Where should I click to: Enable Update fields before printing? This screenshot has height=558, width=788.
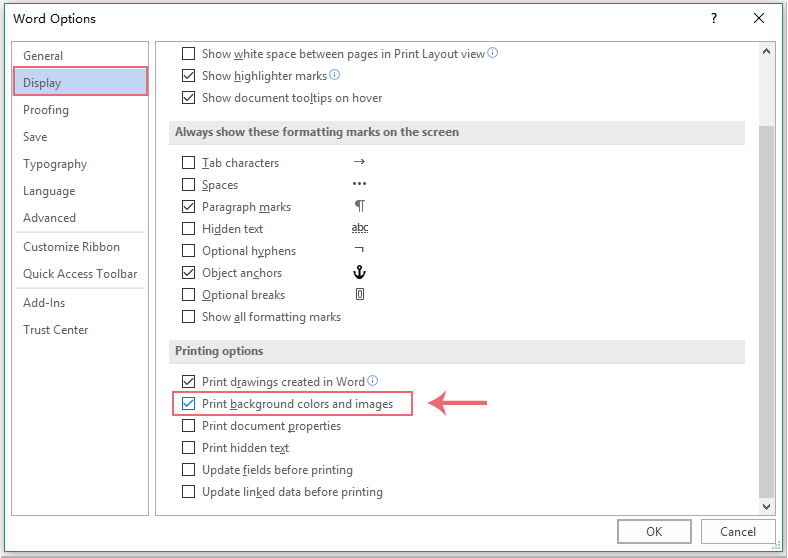(188, 470)
